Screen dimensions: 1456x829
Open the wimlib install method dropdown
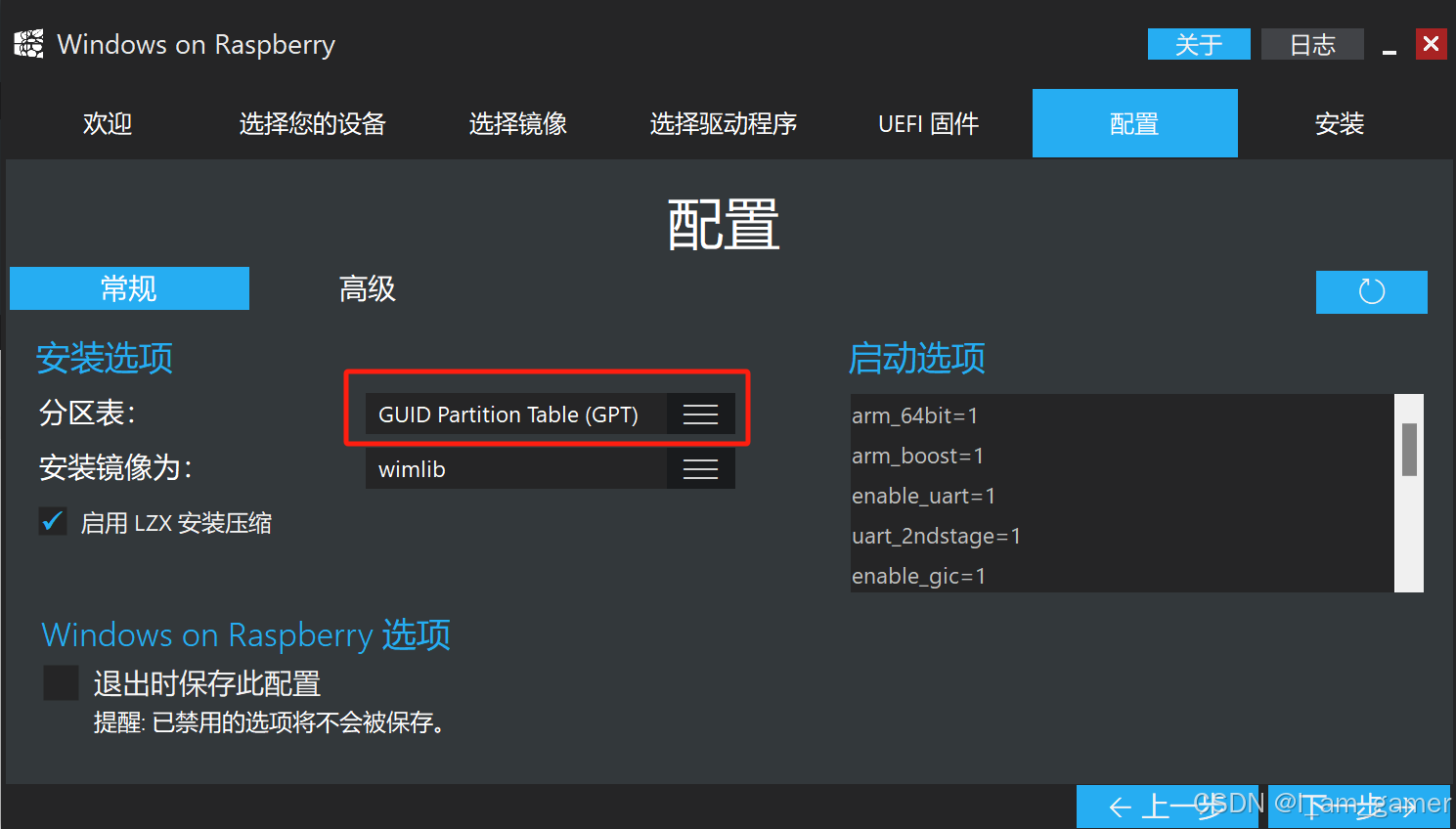(550, 469)
